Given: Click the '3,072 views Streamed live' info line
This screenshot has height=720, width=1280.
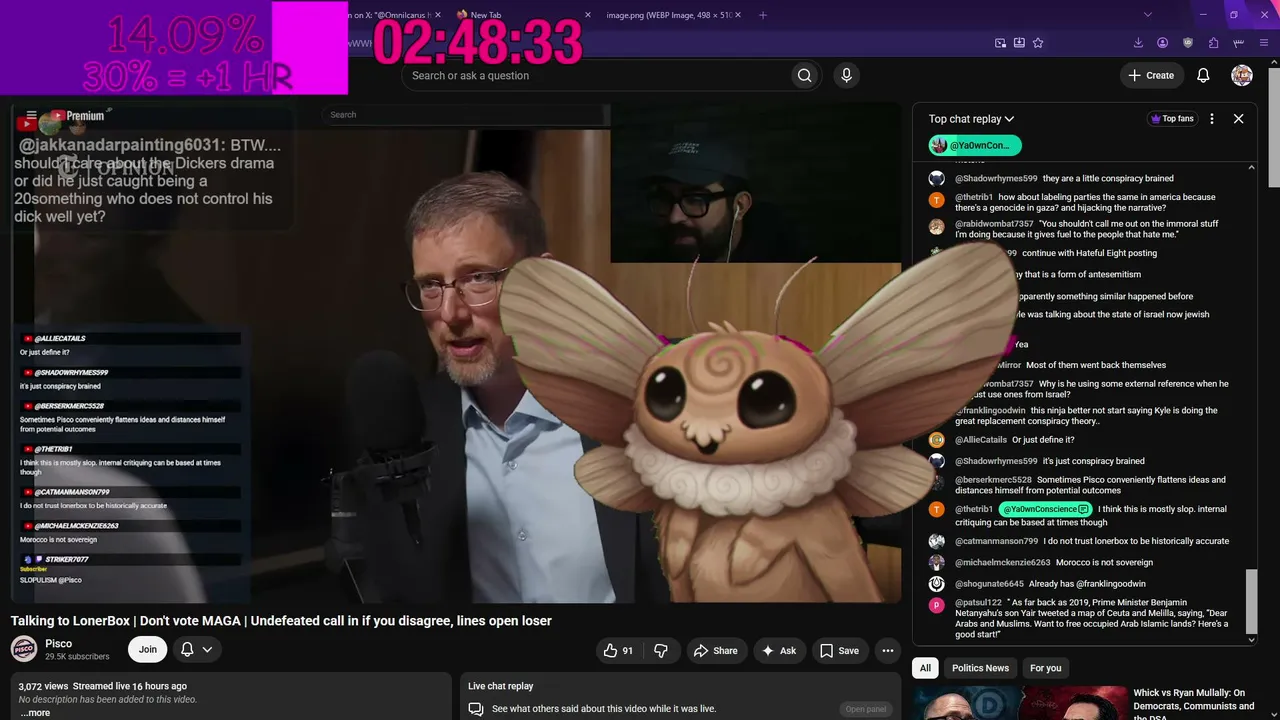Looking at the screenshot, I should [102, 686].
